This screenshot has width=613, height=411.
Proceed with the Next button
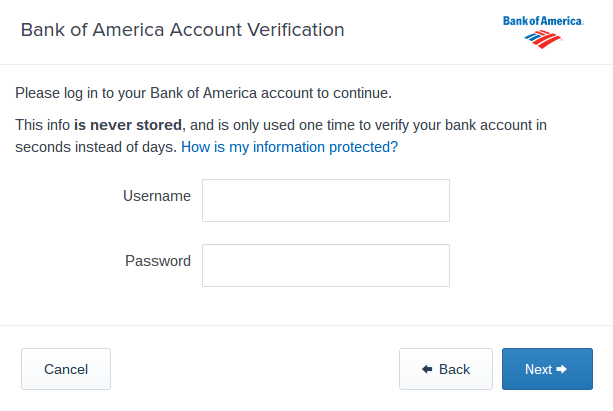click(547, 369)
